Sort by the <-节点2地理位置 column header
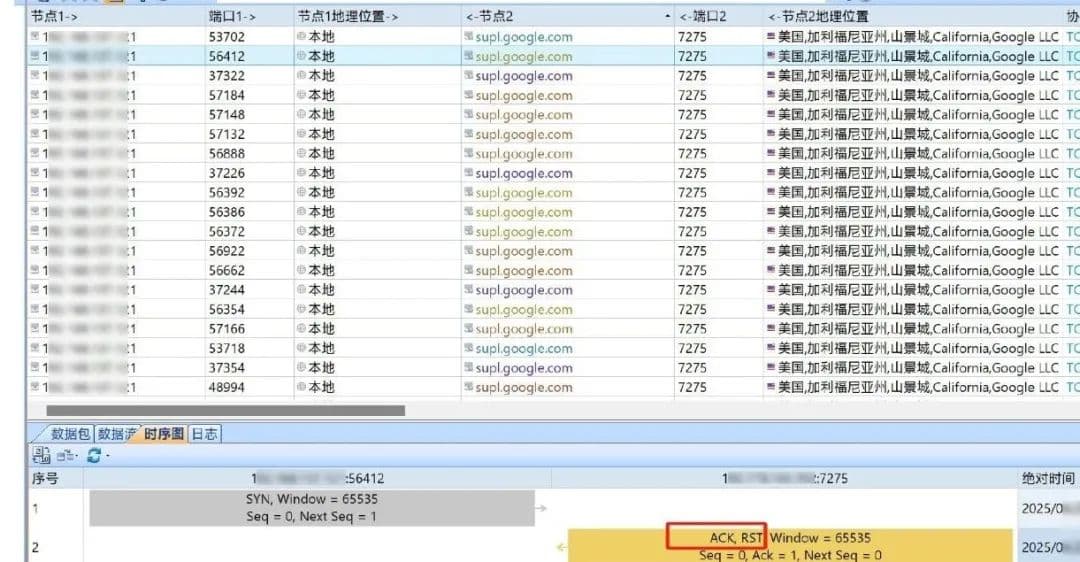This screenshot has height=562, width=1080. point(913,16)
